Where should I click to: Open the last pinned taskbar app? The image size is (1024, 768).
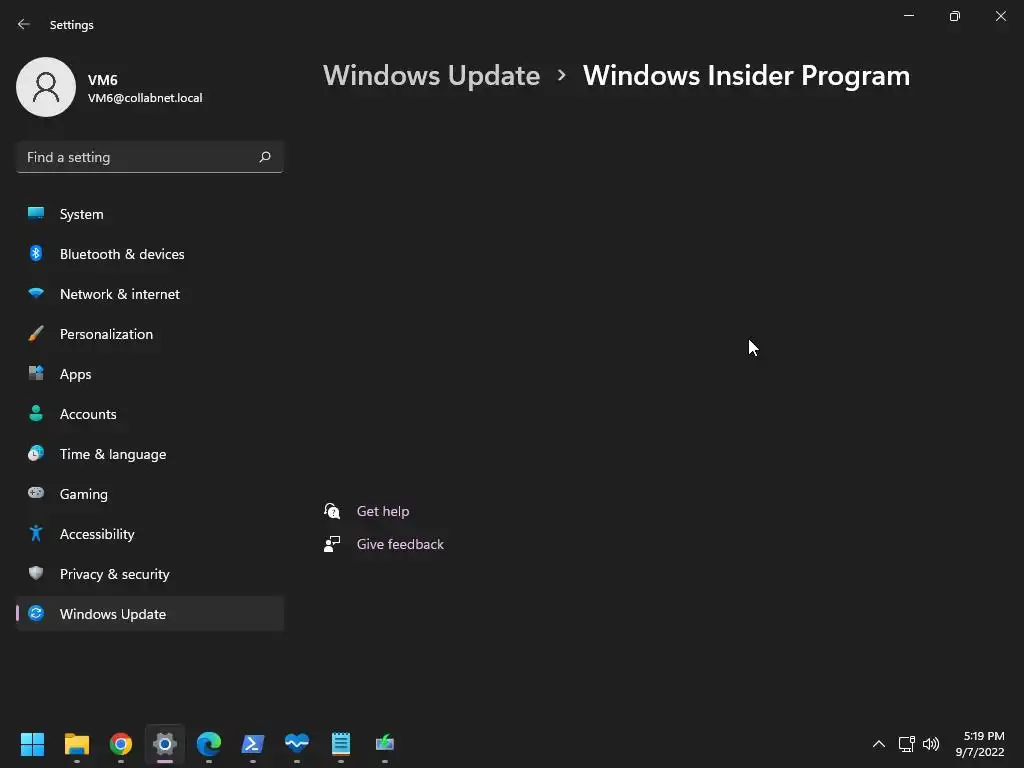[x=385, y=744]
